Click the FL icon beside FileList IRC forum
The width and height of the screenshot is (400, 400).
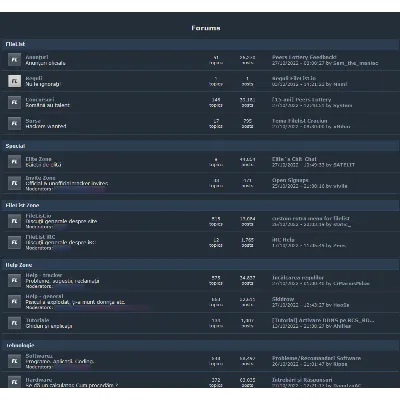14,242
